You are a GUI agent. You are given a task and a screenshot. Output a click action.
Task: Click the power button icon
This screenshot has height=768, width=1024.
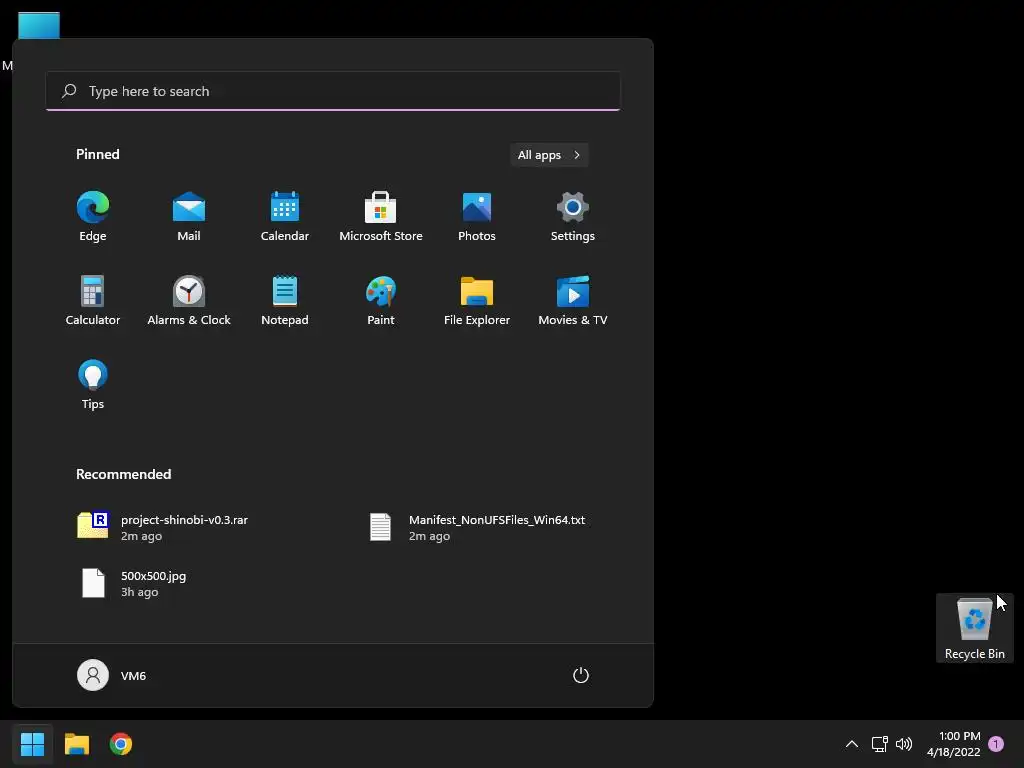pyautogui.click(x=581, y=675)
